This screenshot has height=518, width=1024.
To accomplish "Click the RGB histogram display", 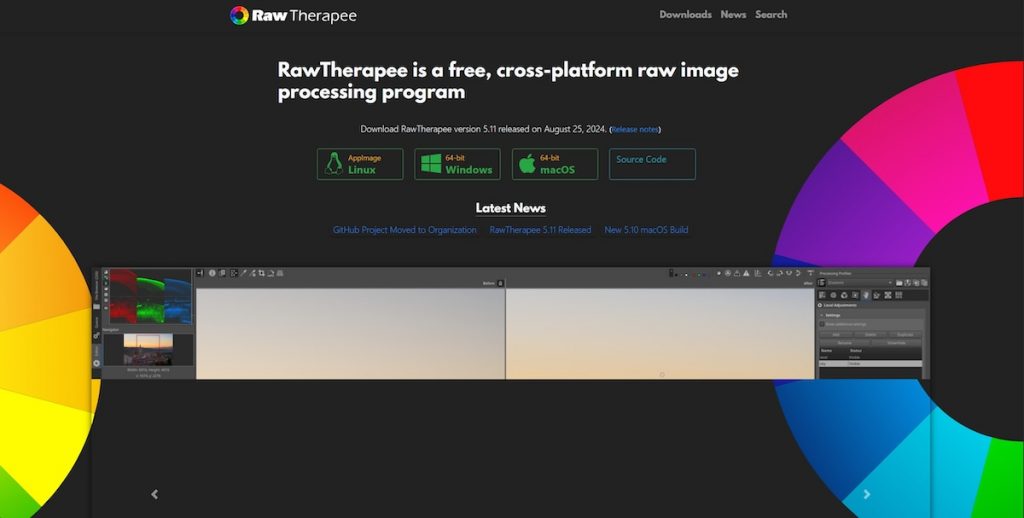I will click(150, 297).
